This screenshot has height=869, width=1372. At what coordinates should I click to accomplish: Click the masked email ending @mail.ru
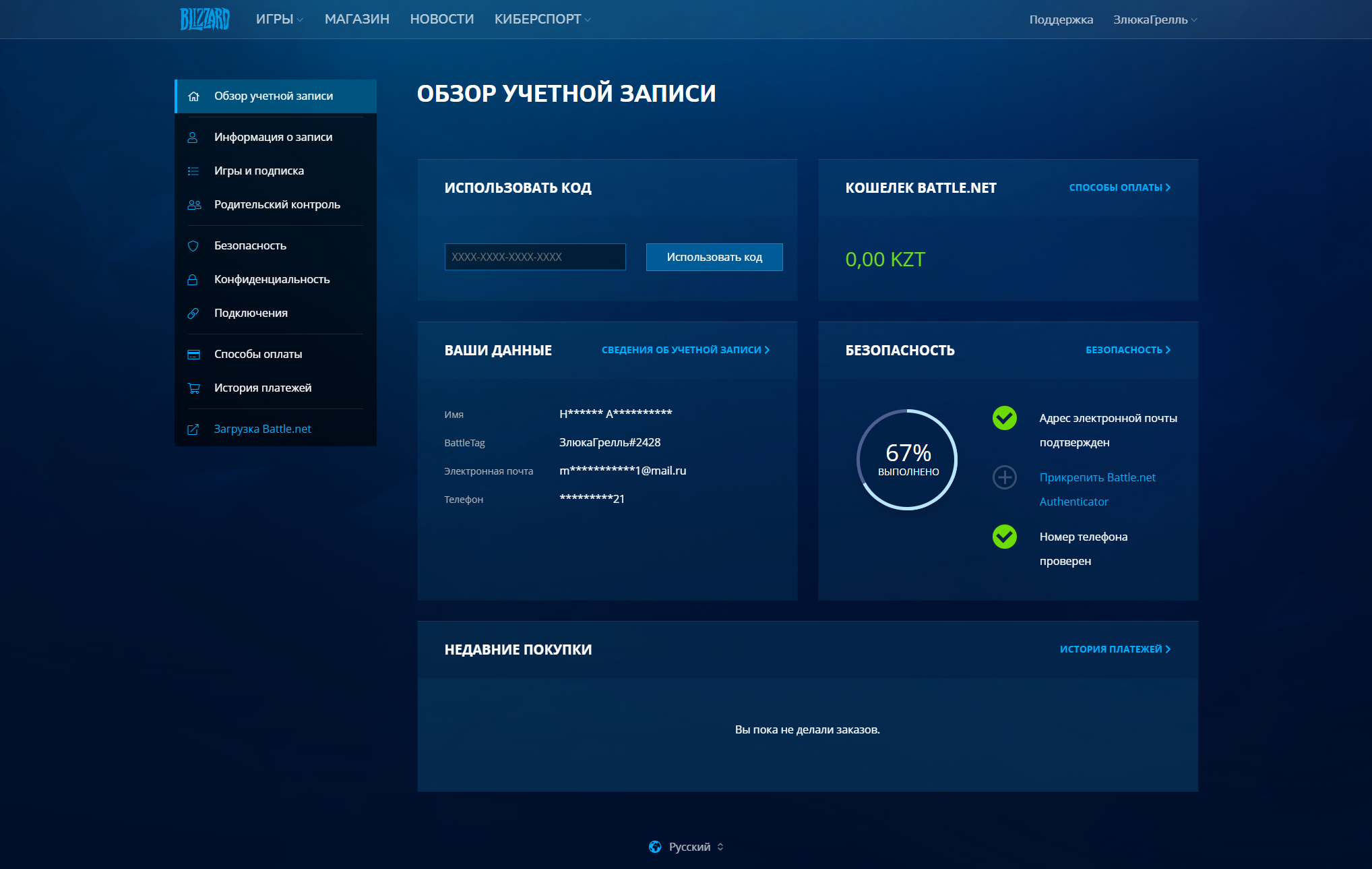coord(623,471)
